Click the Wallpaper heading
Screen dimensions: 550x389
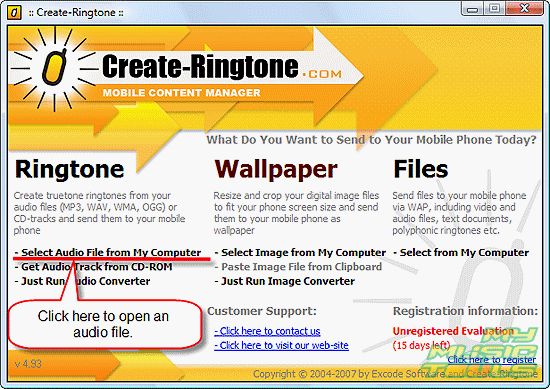[x=276, y=170]
